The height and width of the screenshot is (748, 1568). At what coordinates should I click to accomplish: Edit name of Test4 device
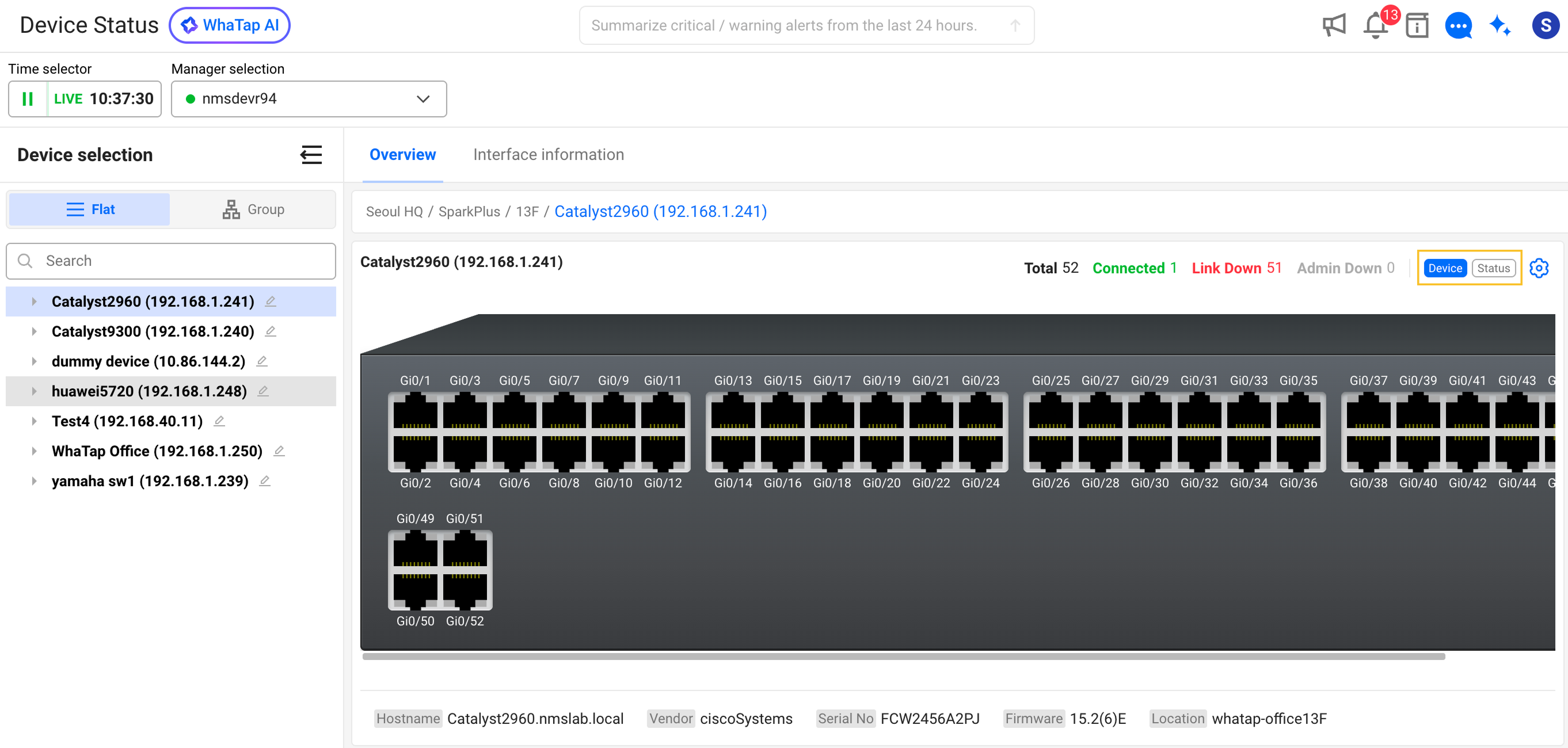point(219,421)
